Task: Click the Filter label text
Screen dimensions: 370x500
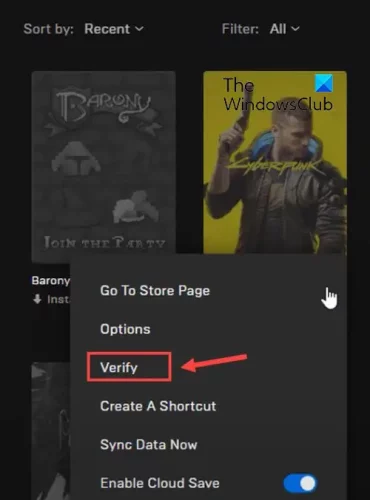Action: pyautogui.click(x=240, y=29)
